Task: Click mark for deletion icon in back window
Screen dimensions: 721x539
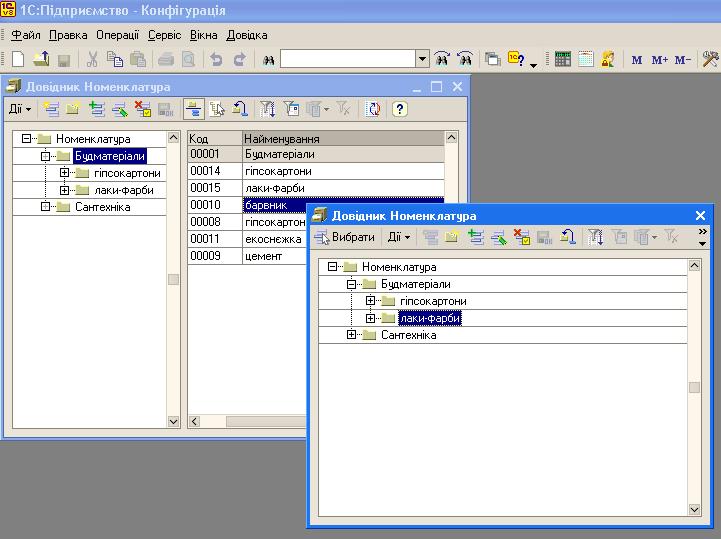Action: 143,109
